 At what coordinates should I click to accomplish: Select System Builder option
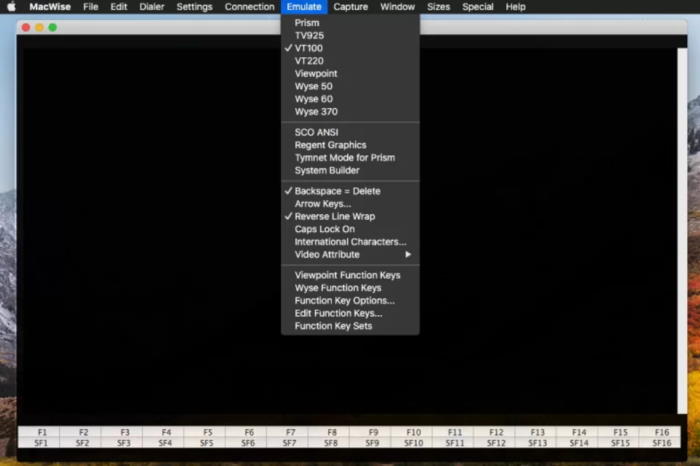[350, 171]
